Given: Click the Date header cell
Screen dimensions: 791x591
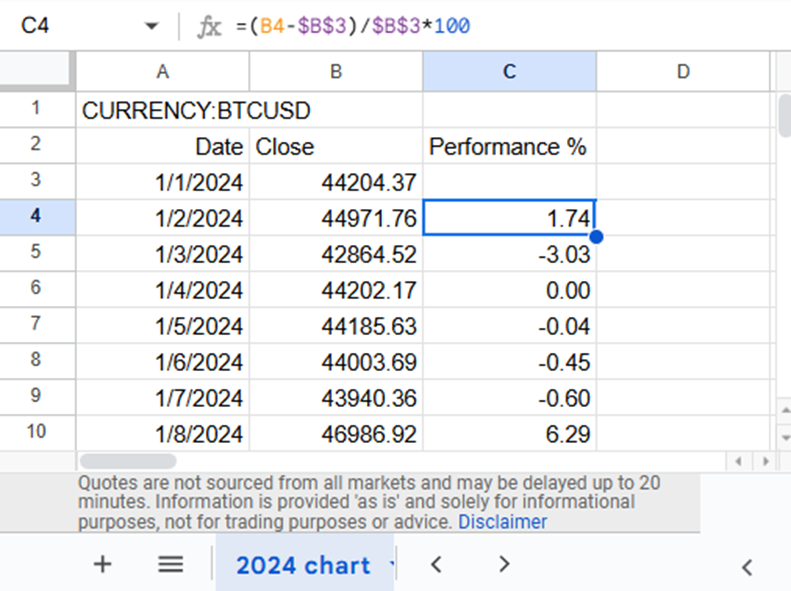Looking at the screenshot, I should pos(162,146).
